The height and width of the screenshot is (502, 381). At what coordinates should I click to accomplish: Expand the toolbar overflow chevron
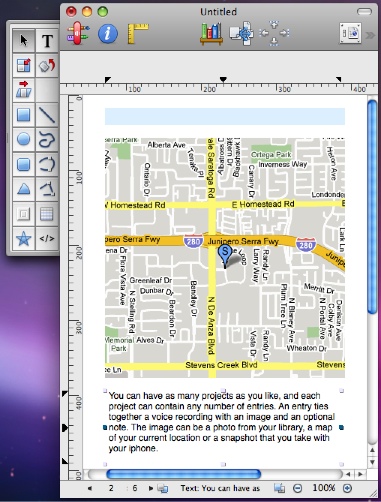coord(370,35)
